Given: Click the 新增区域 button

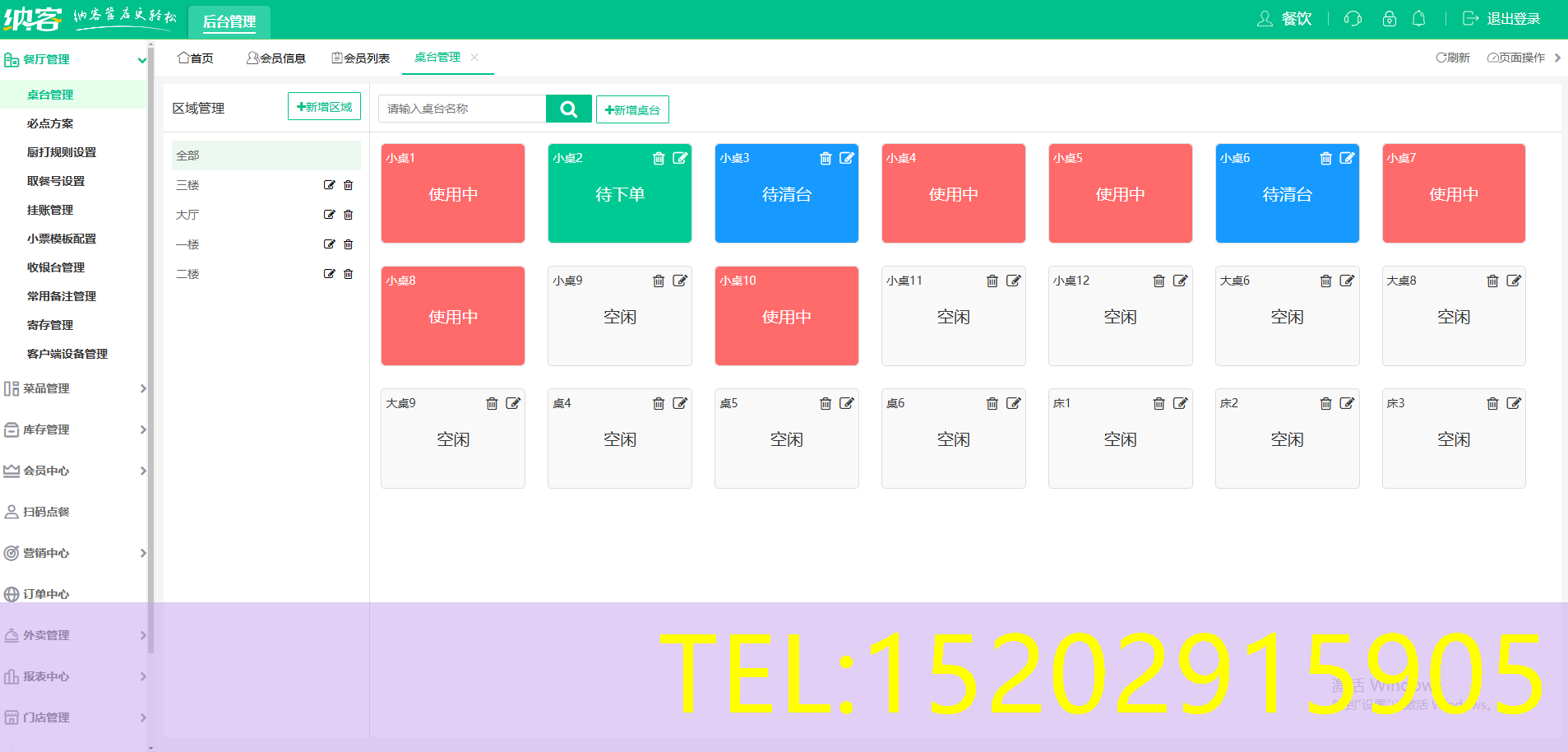Looking at the screenshot, I should click(x=324, y=107).
